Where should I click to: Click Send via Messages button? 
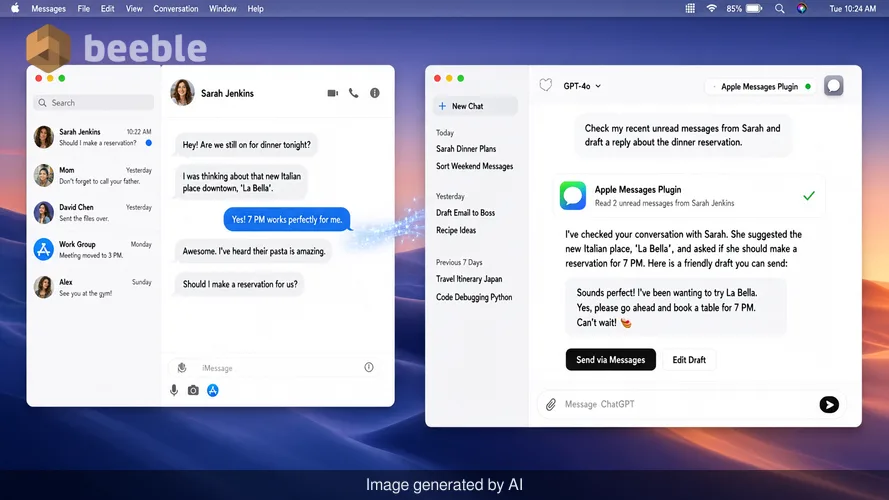[x=611, y=359]
